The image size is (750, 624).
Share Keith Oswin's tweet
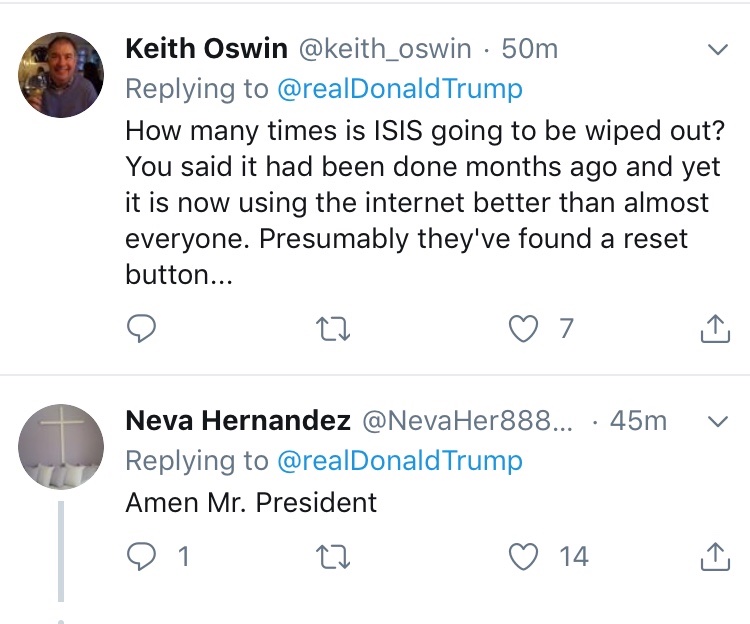[714, 329]
